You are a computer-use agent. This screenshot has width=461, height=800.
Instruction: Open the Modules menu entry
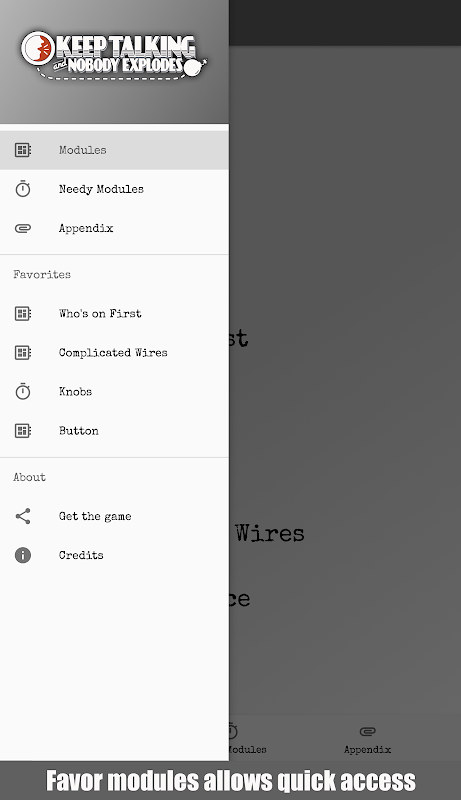click(x=114, y=150)
